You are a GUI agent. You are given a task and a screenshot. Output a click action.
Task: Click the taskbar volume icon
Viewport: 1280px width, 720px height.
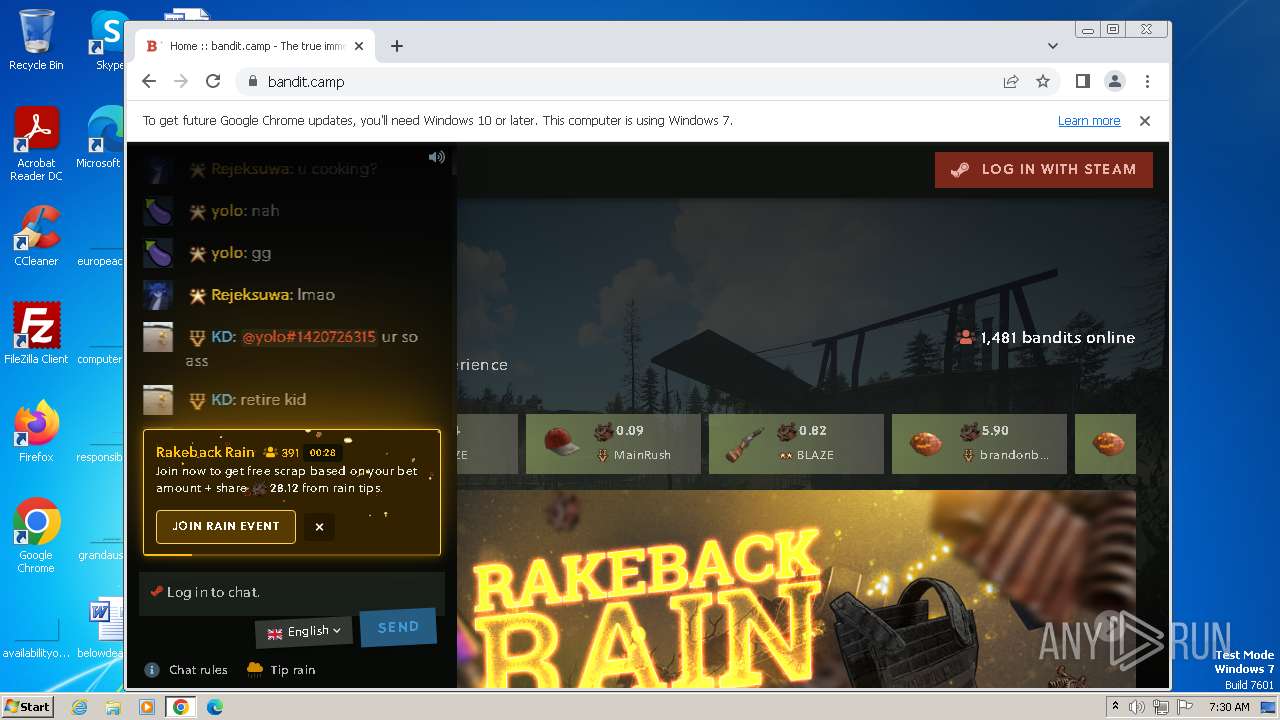point(1137,707)
